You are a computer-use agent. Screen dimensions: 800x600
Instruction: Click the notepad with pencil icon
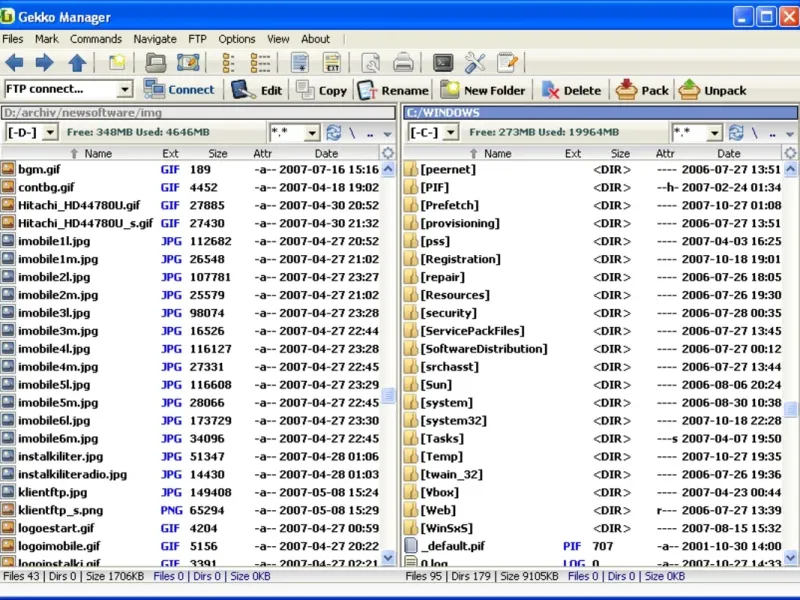507,63
